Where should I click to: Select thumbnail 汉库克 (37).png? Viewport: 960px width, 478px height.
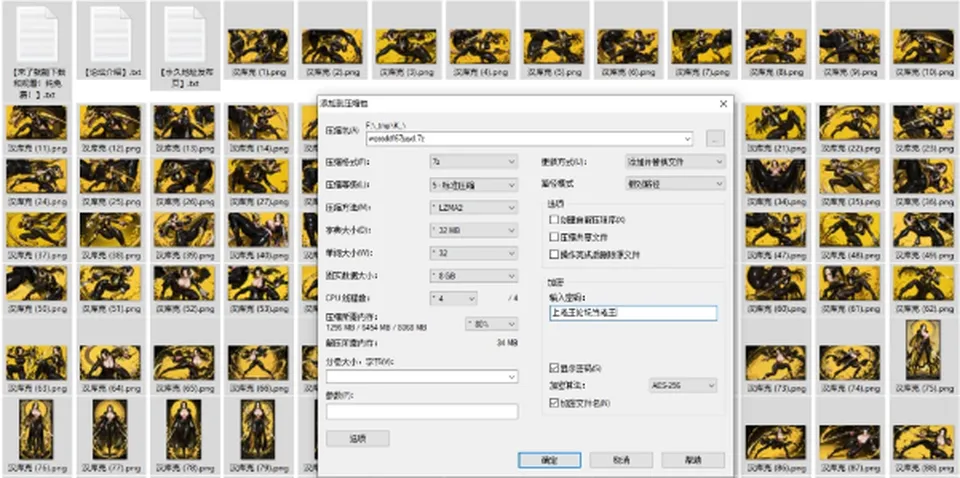point(37,230)
